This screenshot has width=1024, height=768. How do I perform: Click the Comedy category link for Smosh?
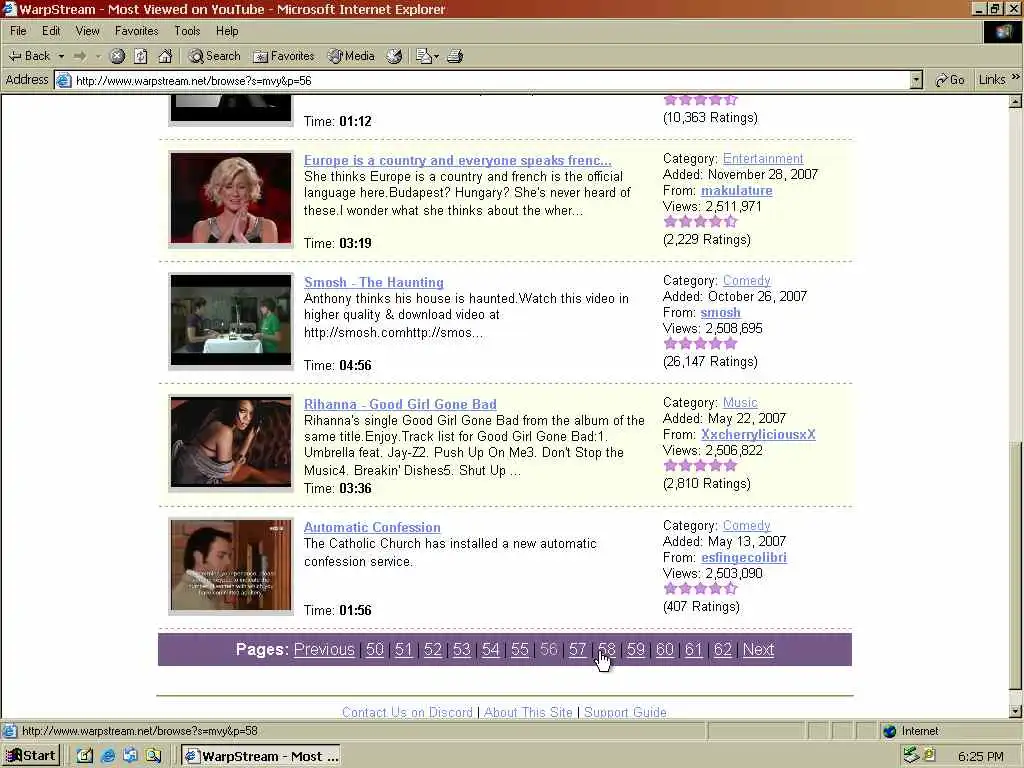[x=746, y=281]
